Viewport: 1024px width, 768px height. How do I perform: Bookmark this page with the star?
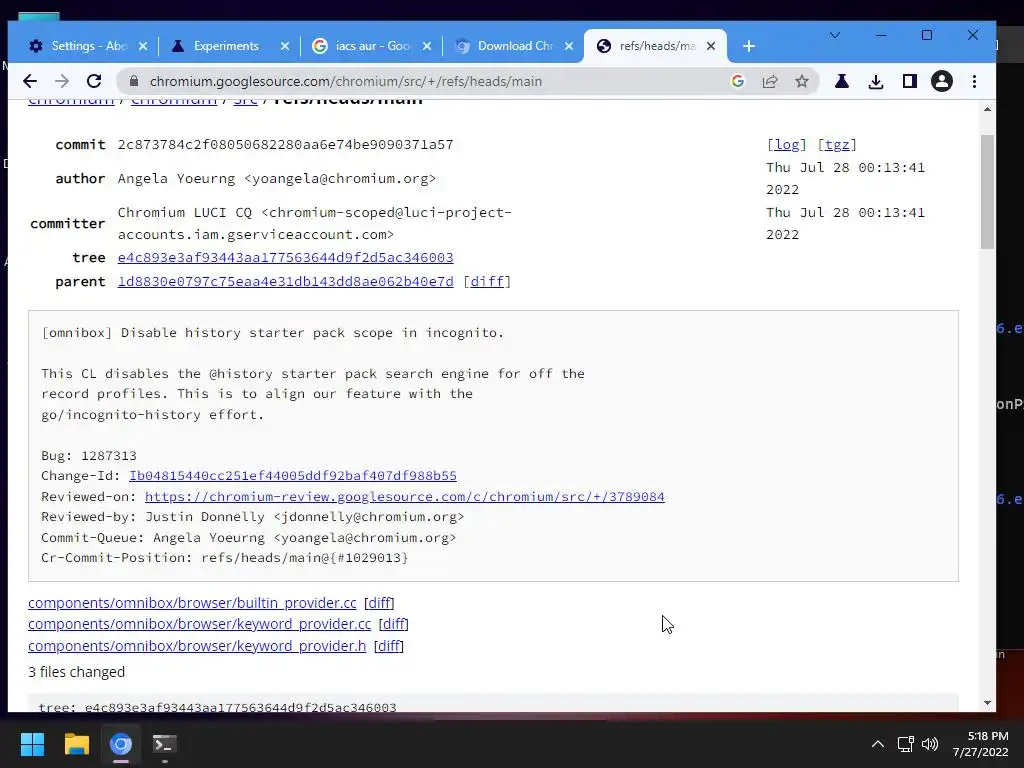tap(802, 81)
